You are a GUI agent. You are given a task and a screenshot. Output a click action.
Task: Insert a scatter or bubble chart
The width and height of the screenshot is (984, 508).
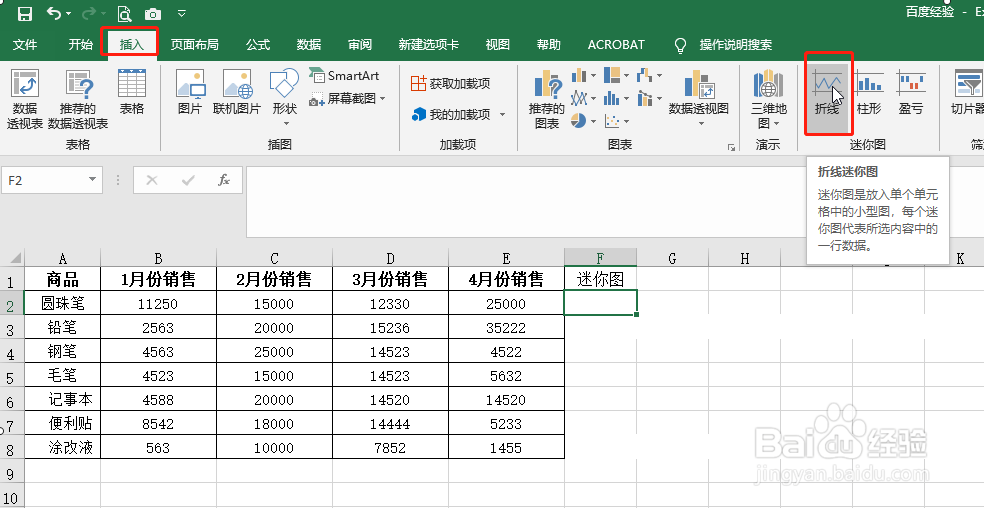[617, 121]
